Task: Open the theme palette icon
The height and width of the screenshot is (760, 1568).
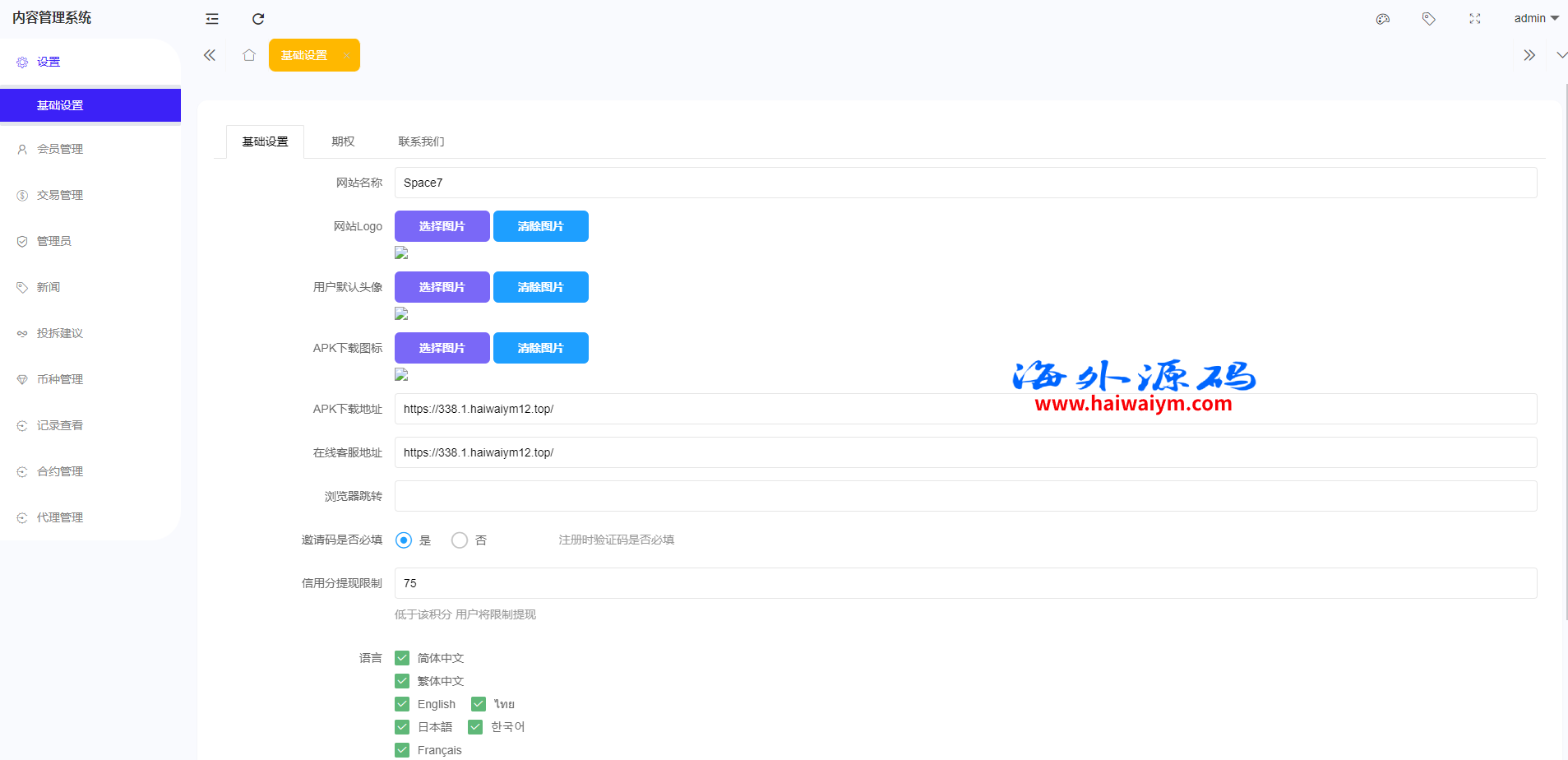Action: (x=1383, y=19)
